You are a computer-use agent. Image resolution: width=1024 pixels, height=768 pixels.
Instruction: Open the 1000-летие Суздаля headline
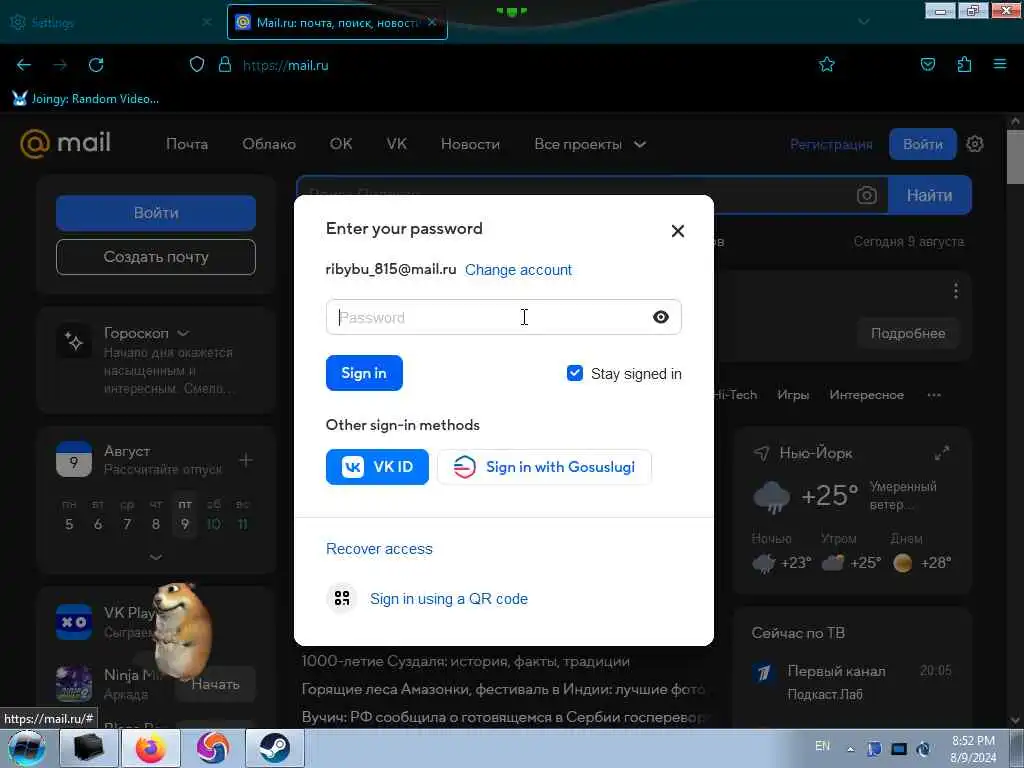(x=466, y=661)
